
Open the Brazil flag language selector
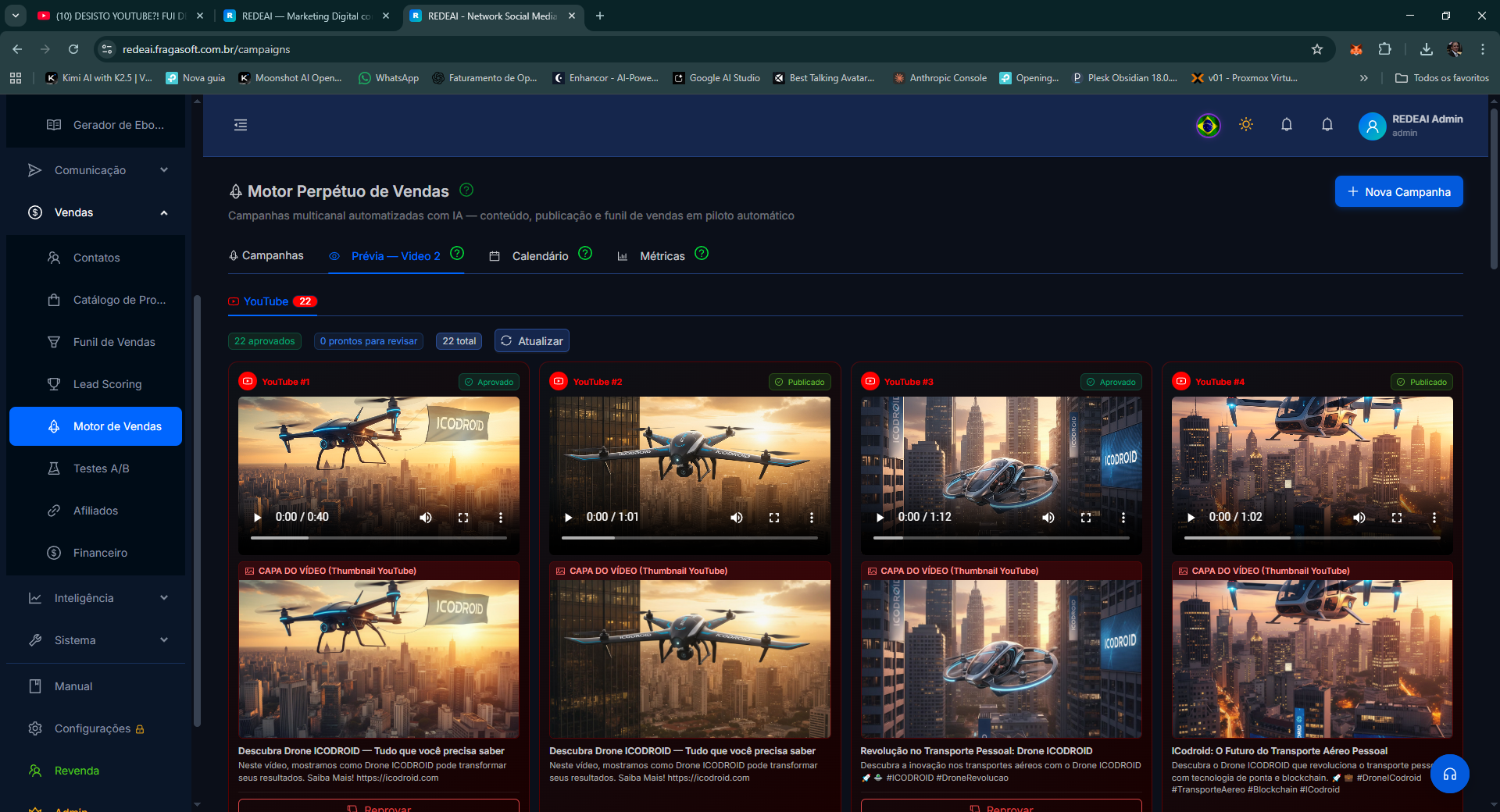click(1208, 125)
